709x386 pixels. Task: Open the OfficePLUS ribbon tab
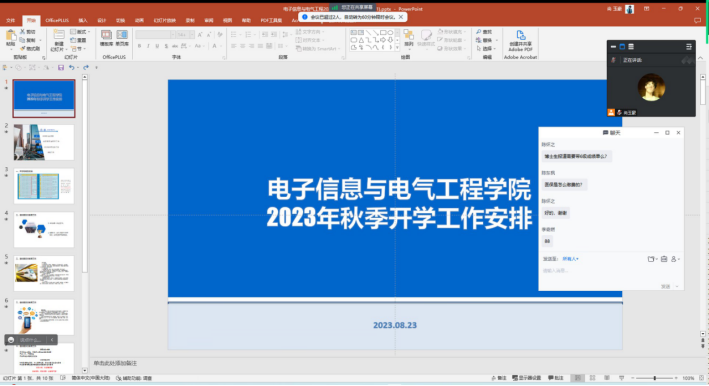(57, 20)
